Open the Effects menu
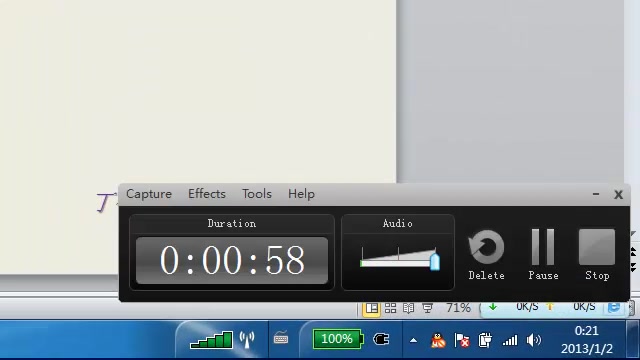640x360 pixels. [207, 193]
